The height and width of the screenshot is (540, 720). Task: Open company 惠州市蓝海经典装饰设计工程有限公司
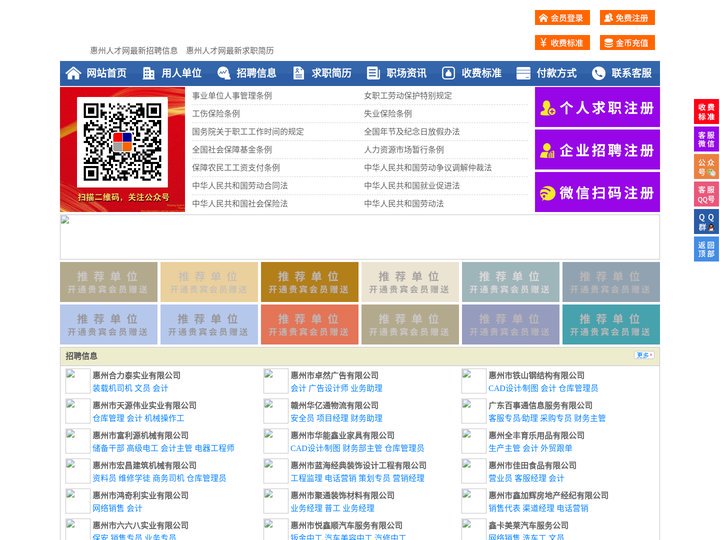click(359, 465)
